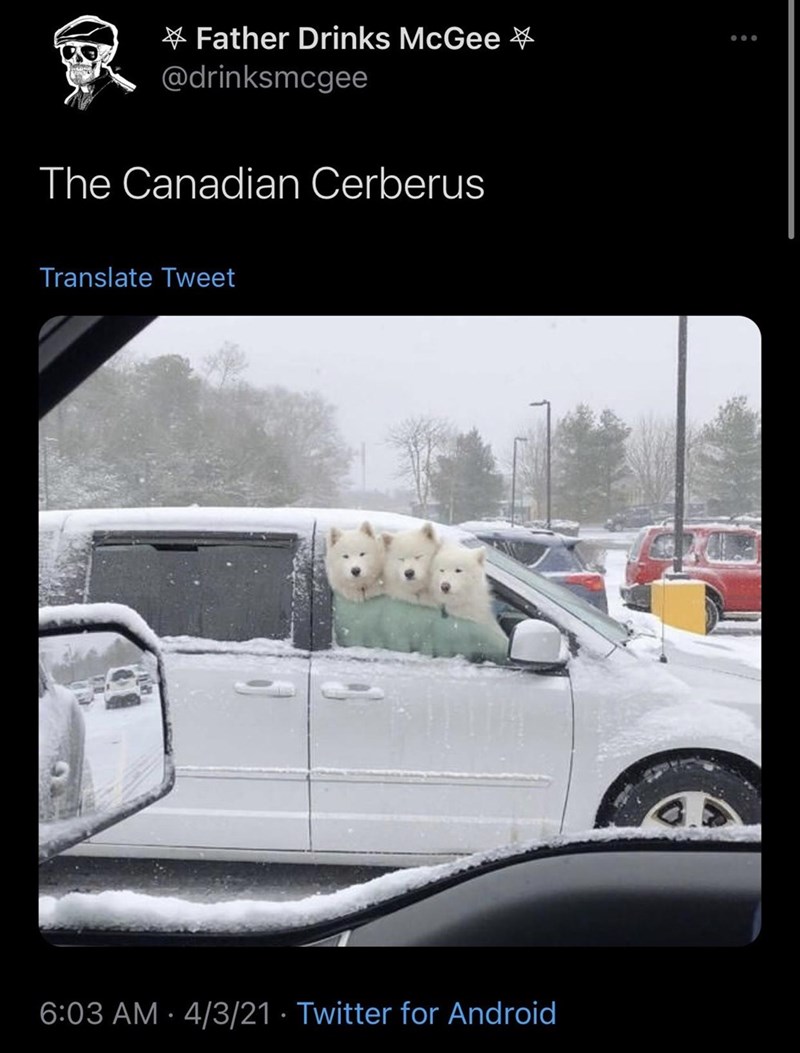Click the pentagram symbol before Father
800x1053 pixels.
click(x=175, y=39)
